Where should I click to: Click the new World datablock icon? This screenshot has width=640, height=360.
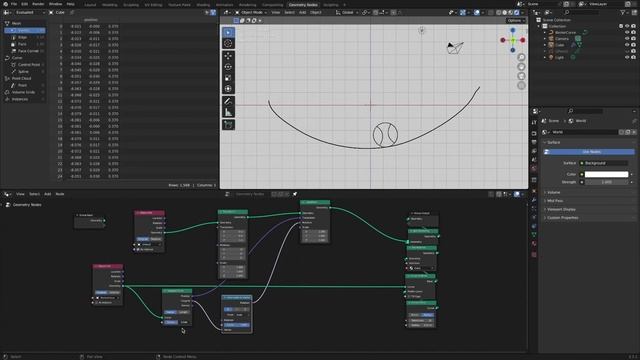628,132
